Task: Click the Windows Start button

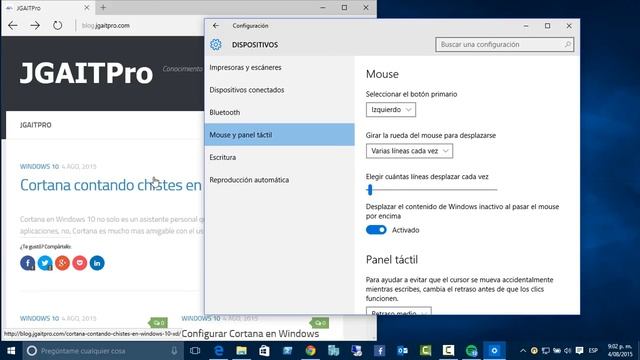Action: (x=11, y=351)
